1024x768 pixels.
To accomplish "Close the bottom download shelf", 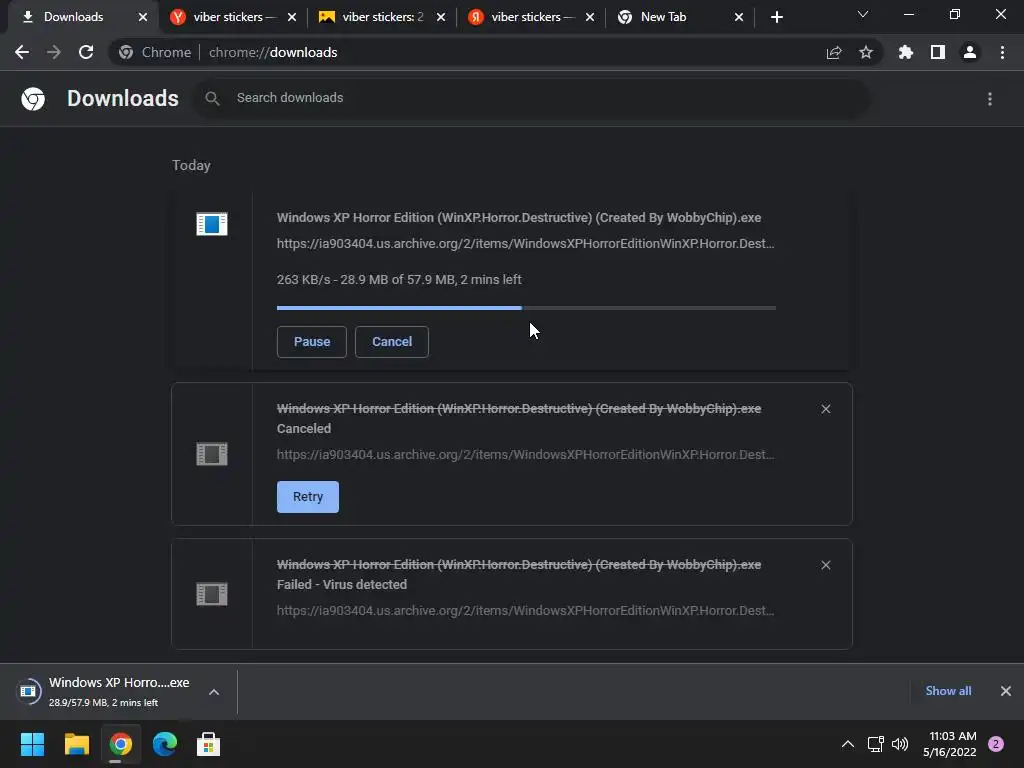I will coord(1006,691).
